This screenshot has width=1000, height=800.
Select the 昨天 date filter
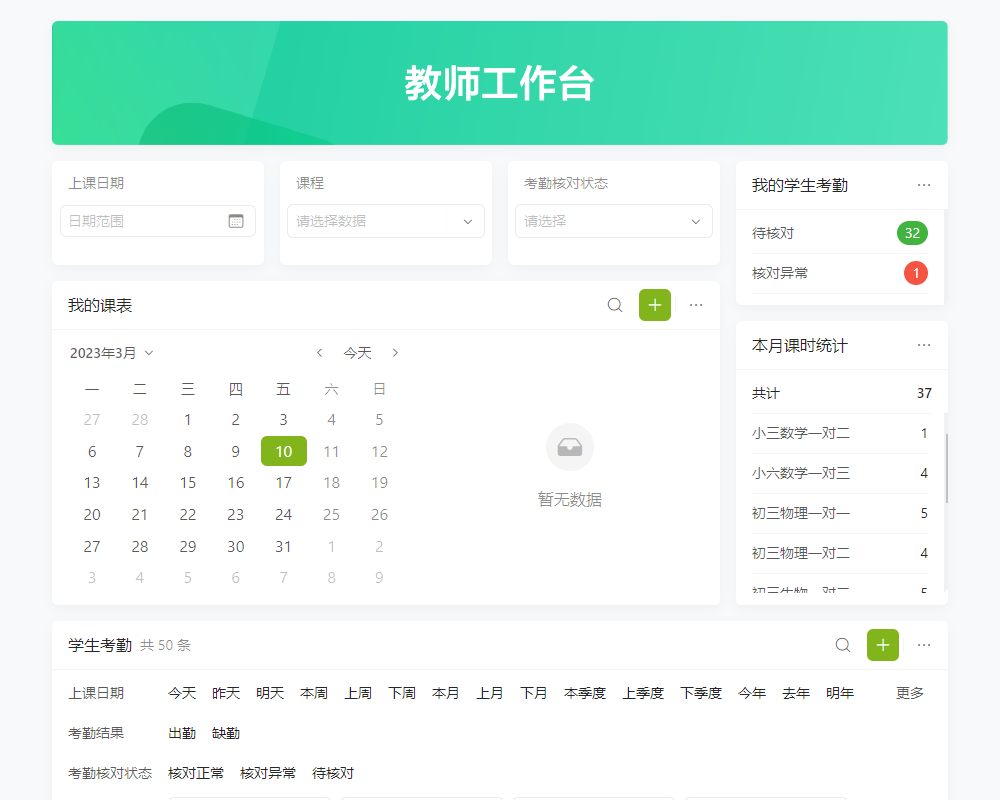pyautogui.click(x=225, y=692)
